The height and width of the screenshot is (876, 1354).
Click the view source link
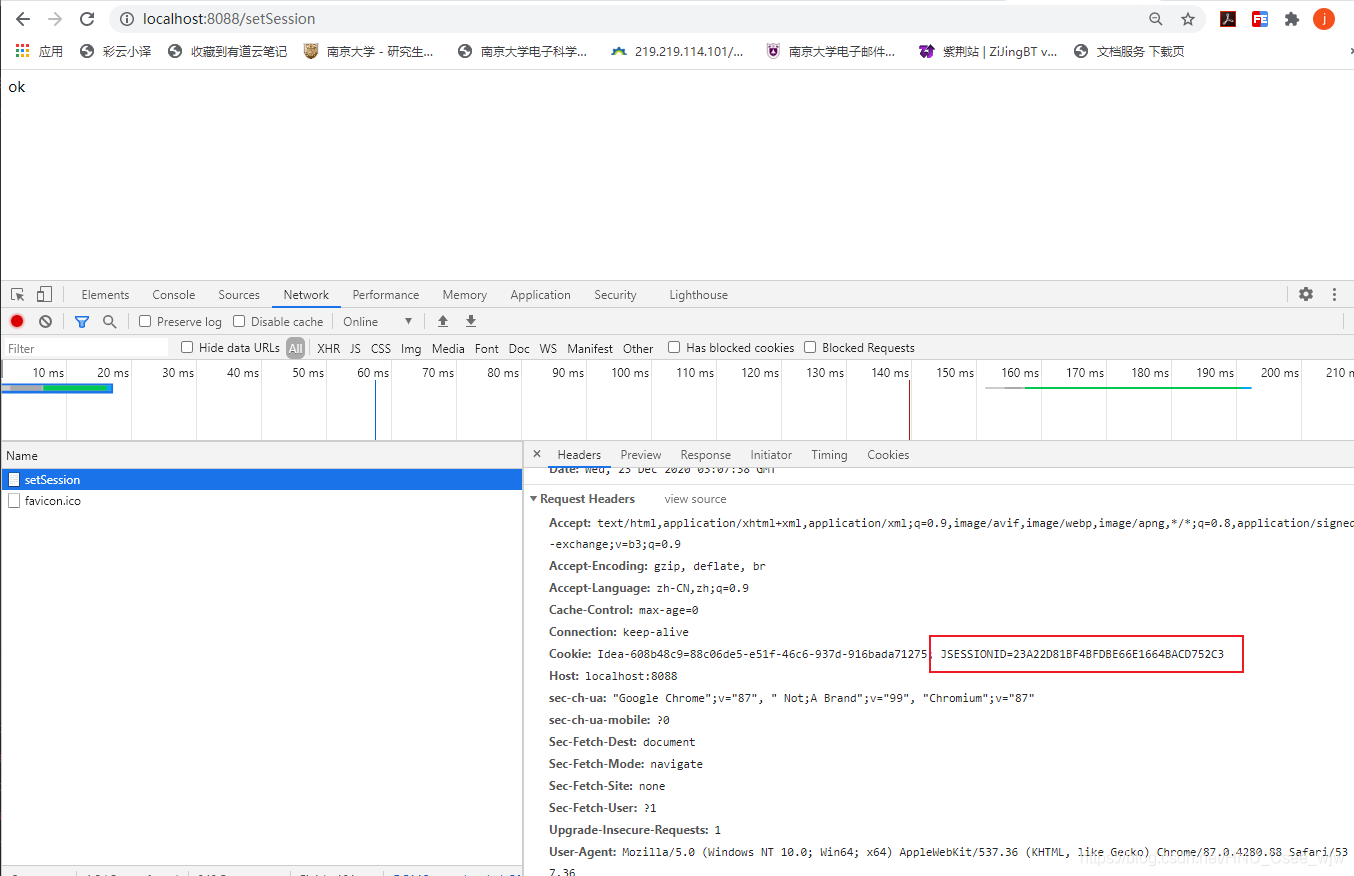695,499
